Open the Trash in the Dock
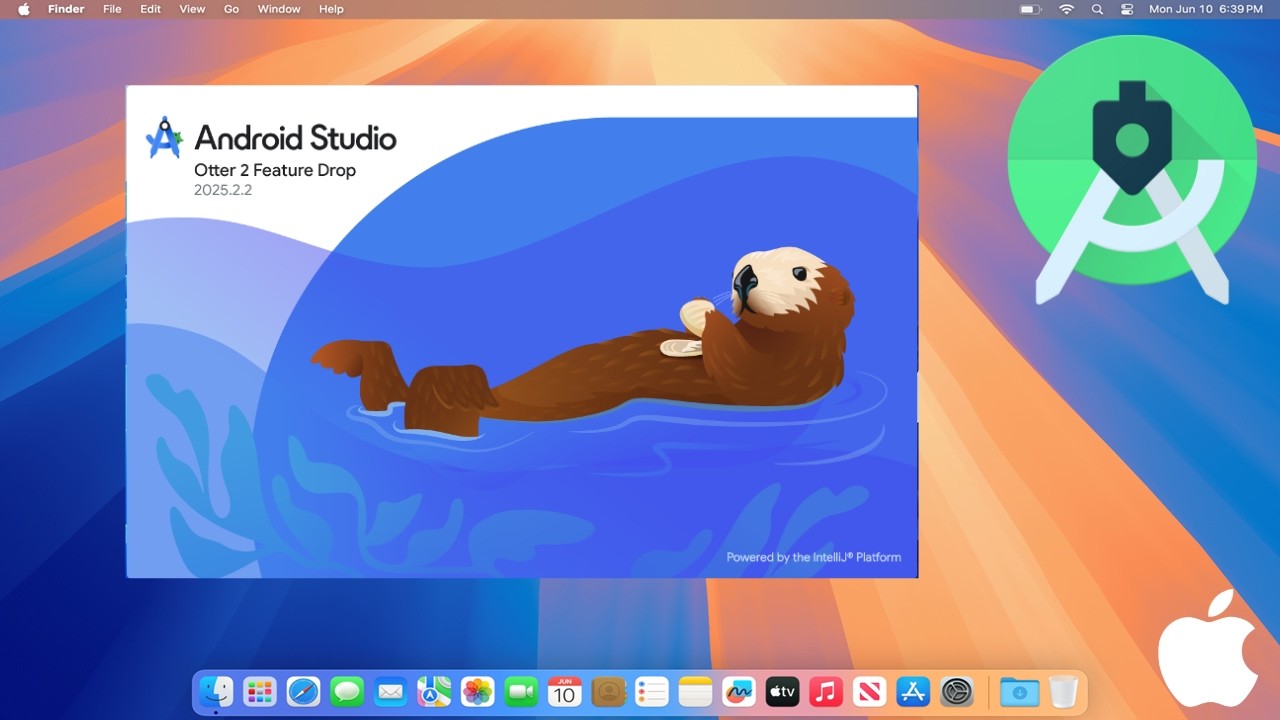Viewport: 1280px width, 720px height. click(1063, 691)
